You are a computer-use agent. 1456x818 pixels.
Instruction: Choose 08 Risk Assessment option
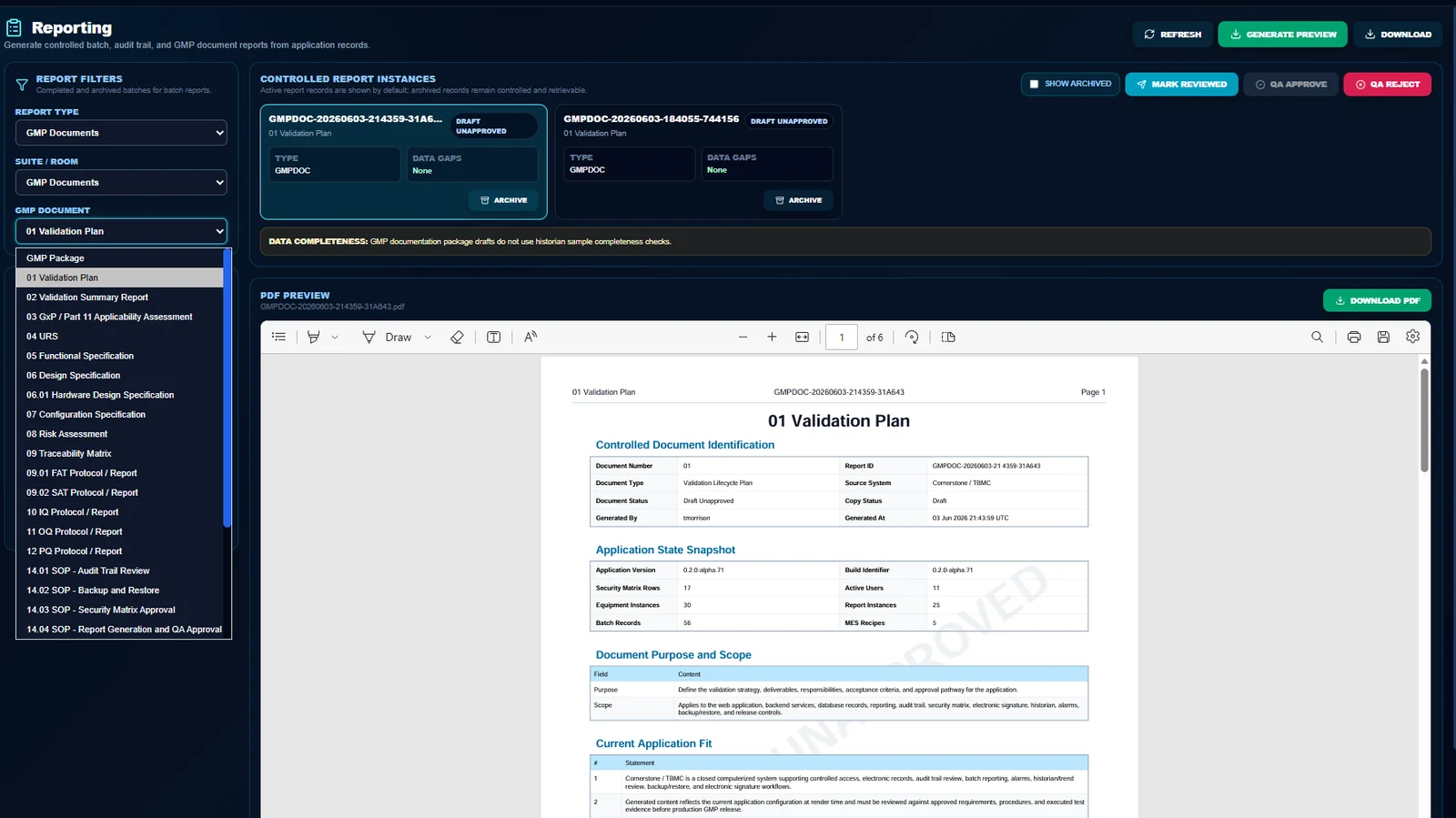(x=119, y=434)
